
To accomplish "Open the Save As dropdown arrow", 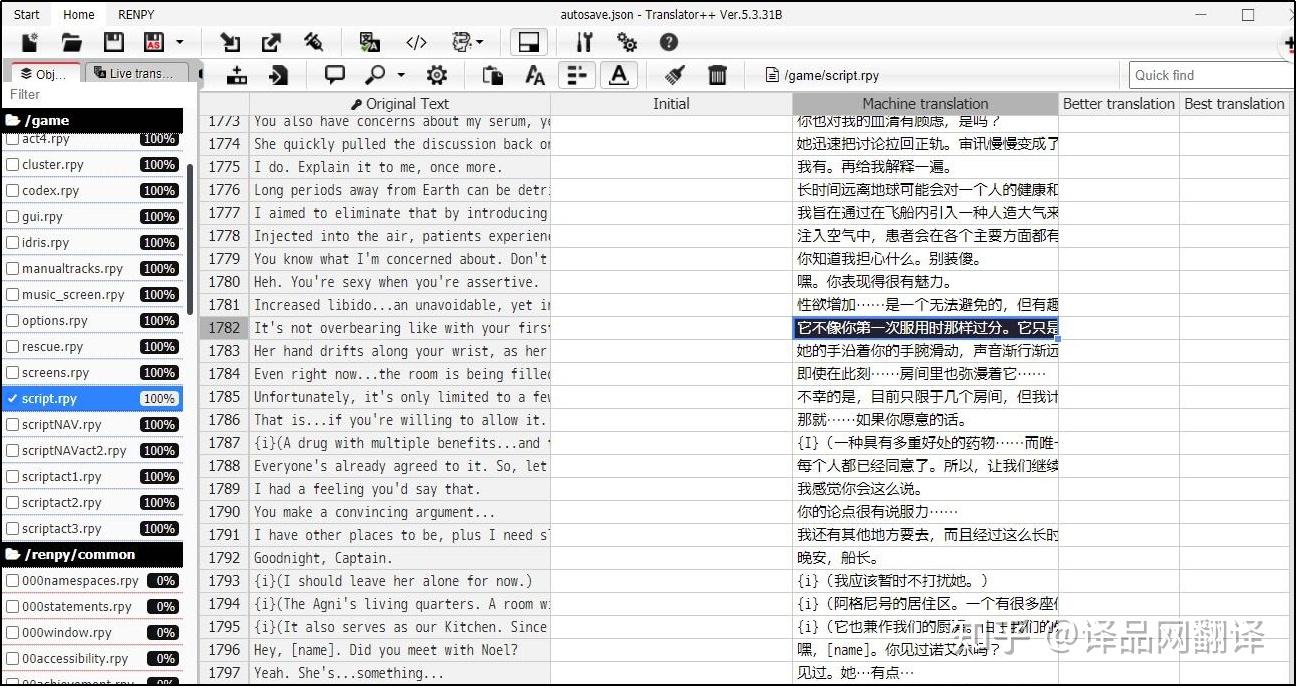I will tap(178, 42).
